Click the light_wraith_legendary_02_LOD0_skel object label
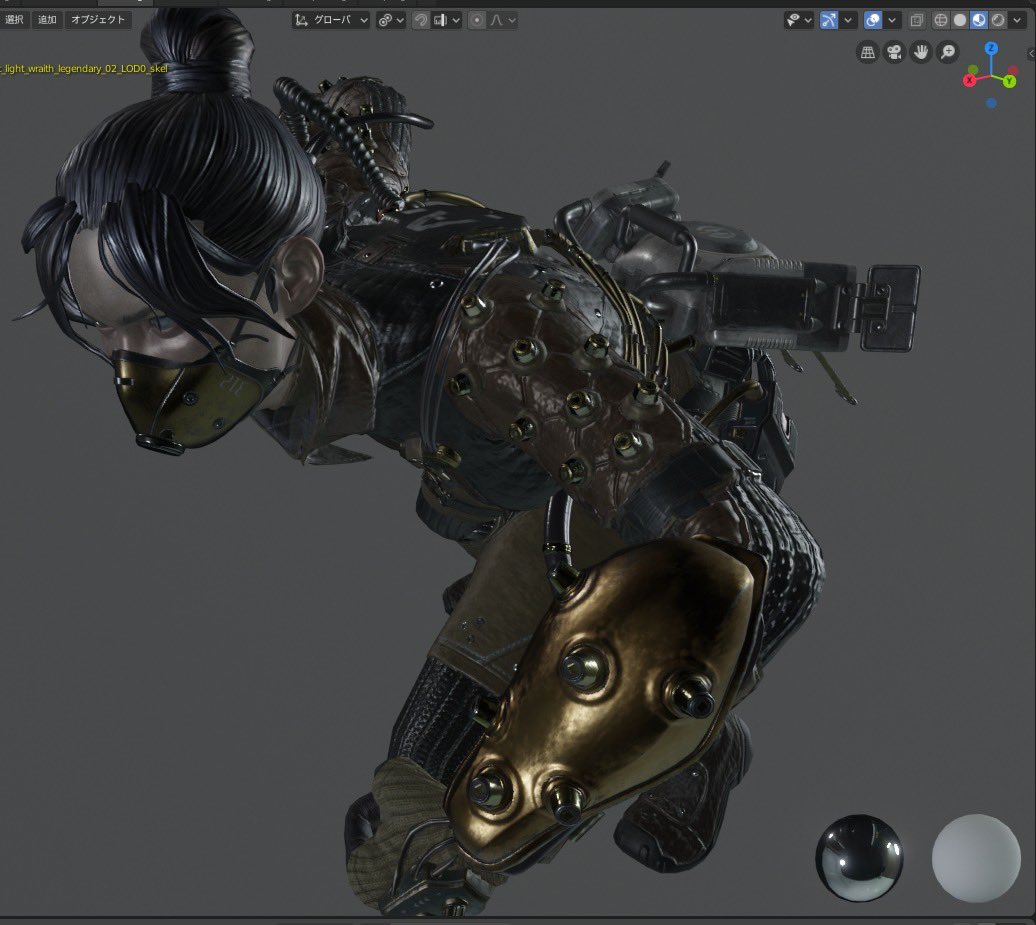The image size is (1036, 925). click(85, 69)
